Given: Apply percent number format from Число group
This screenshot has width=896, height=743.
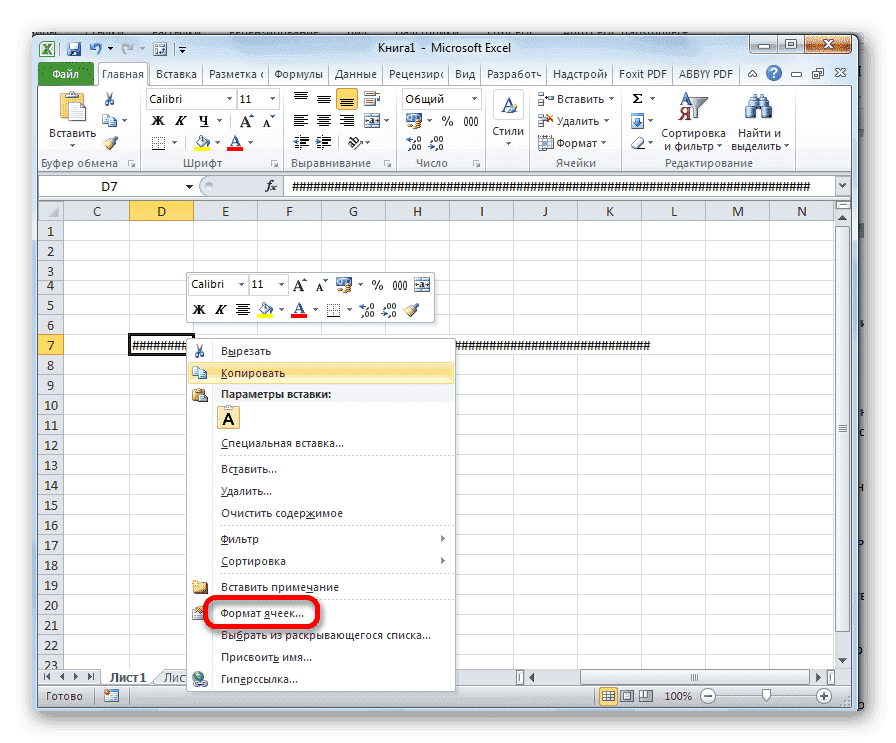Looking at the screenshot, I should pos(447,121).
